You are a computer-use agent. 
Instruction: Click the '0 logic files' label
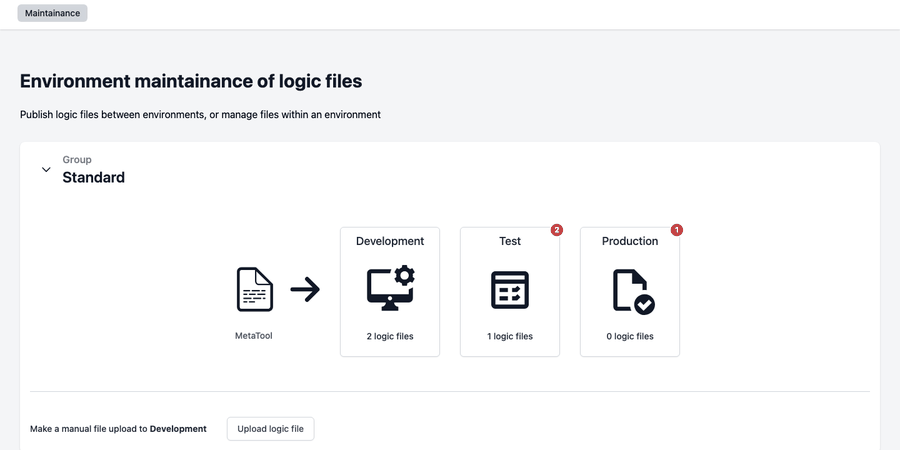click(630, 336)
